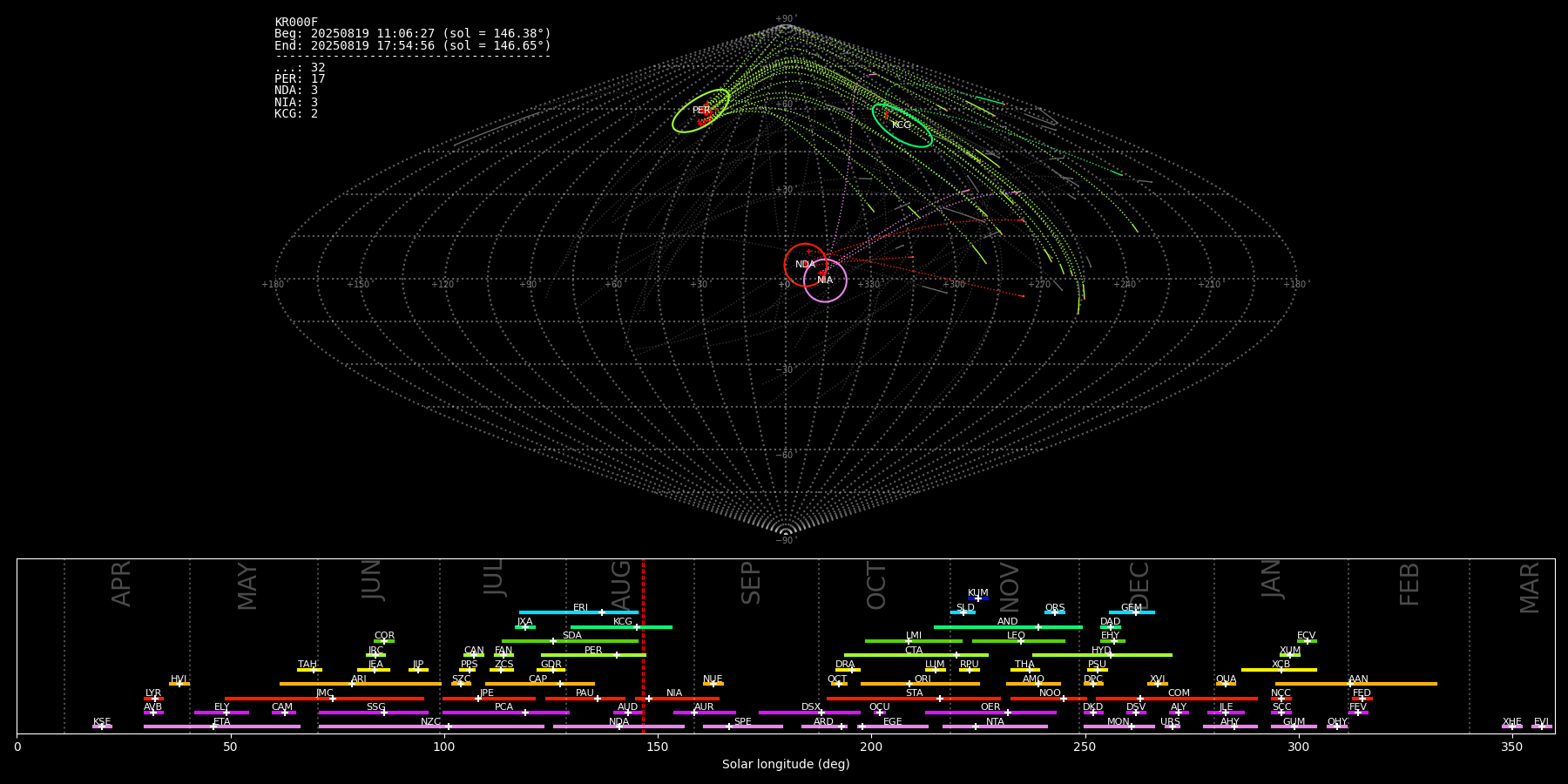
Task: Click the DRA shower label in timeline
Action: [x=845, y=665]
